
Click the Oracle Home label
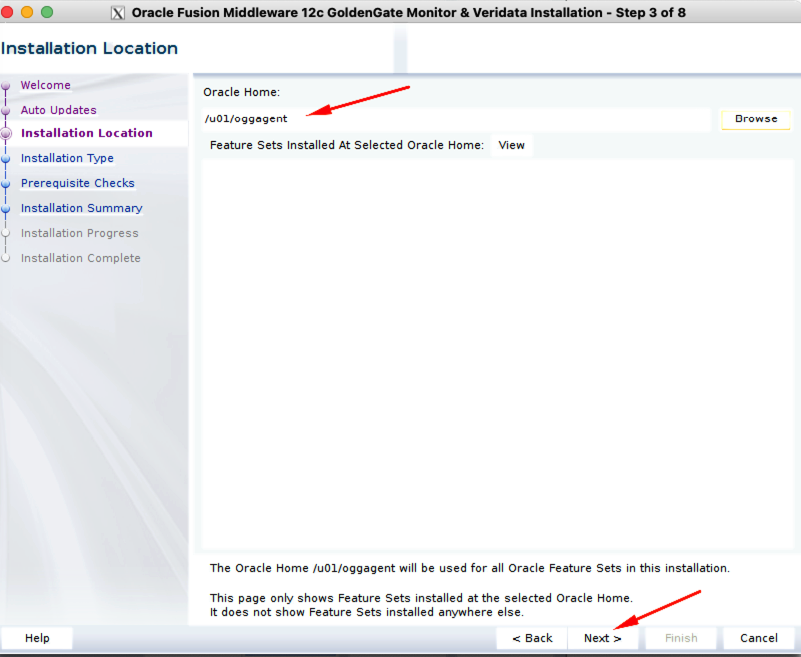click(x=242, y=92)
